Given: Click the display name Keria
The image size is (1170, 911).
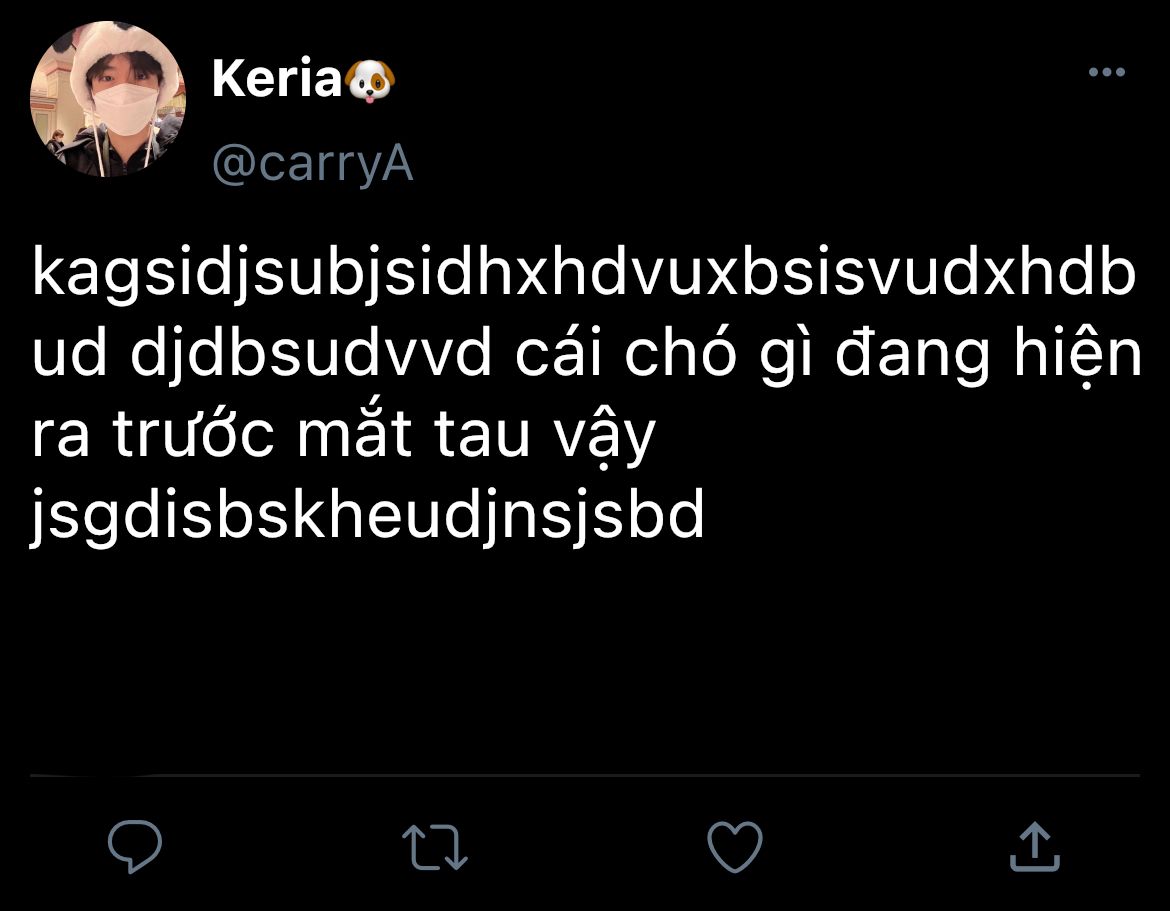Looking at the screenshot, I should [x=277, y=80].
